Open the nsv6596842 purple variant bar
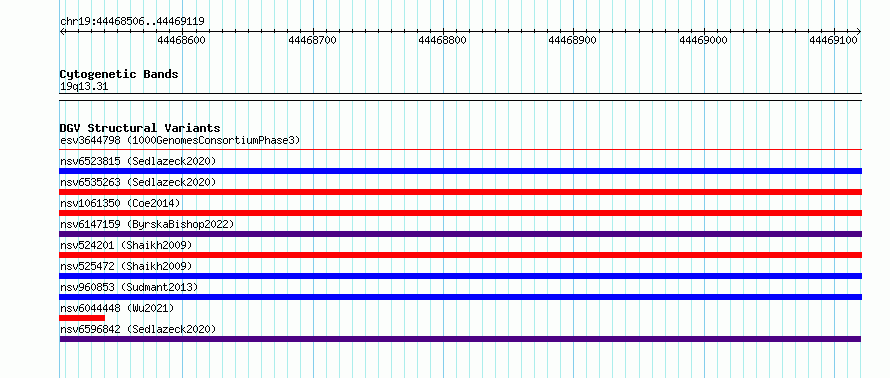890x378 pixels. pos(460,339)
